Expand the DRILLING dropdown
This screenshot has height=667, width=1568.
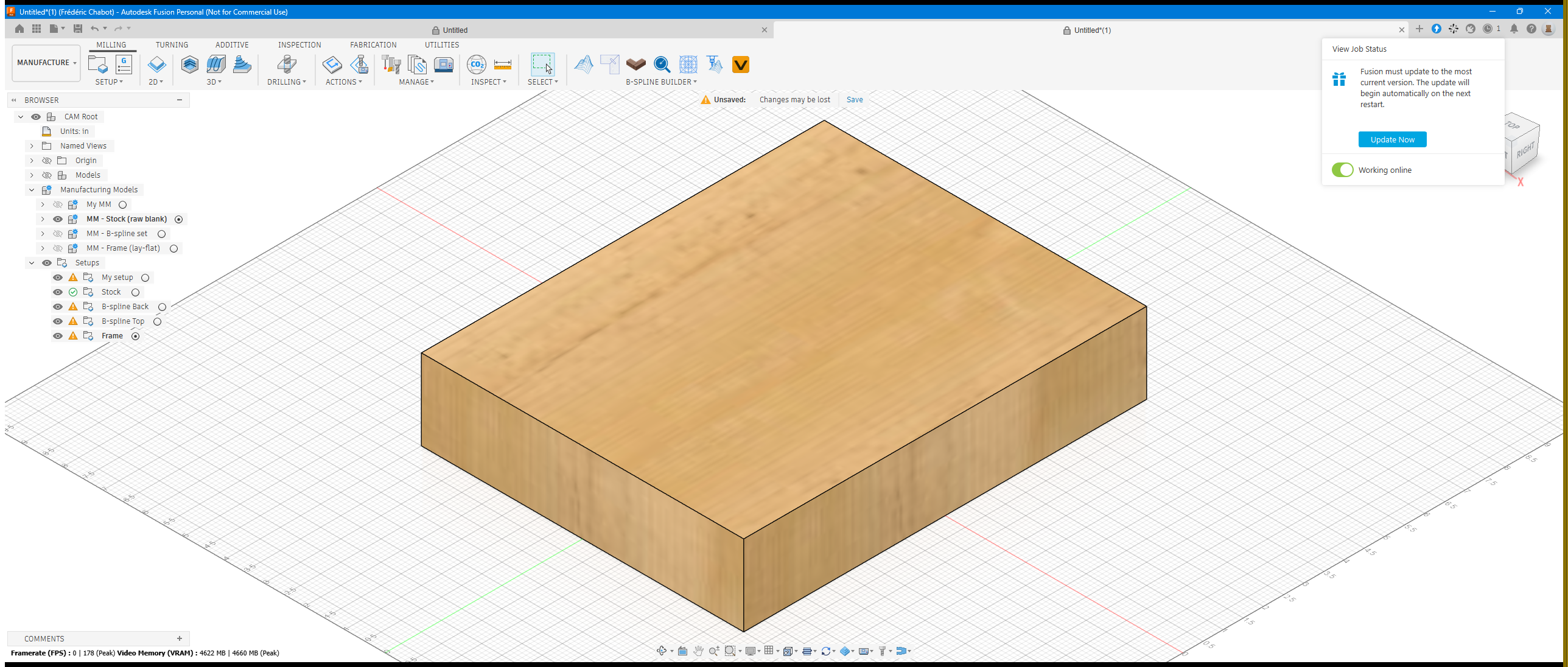(287, 82)
